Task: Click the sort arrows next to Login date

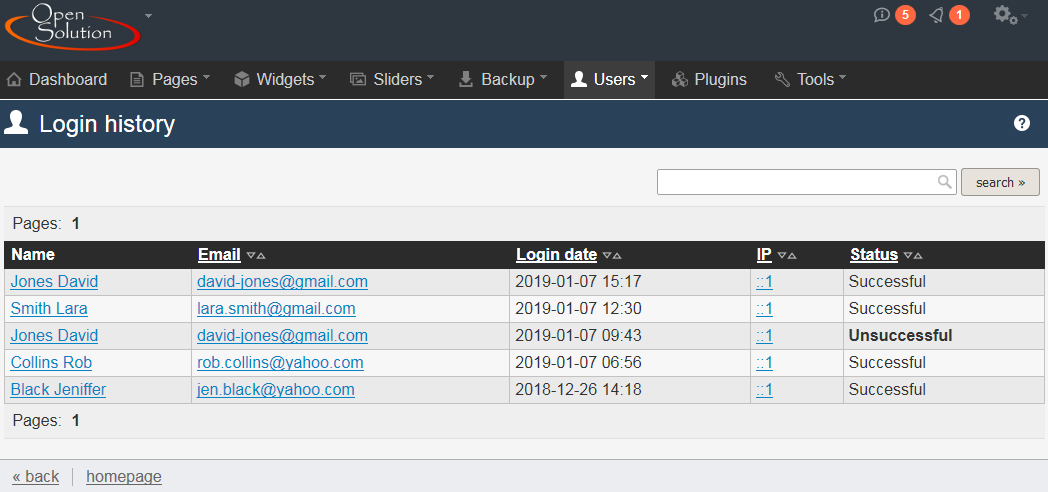Action: click(x=612, y=255)
